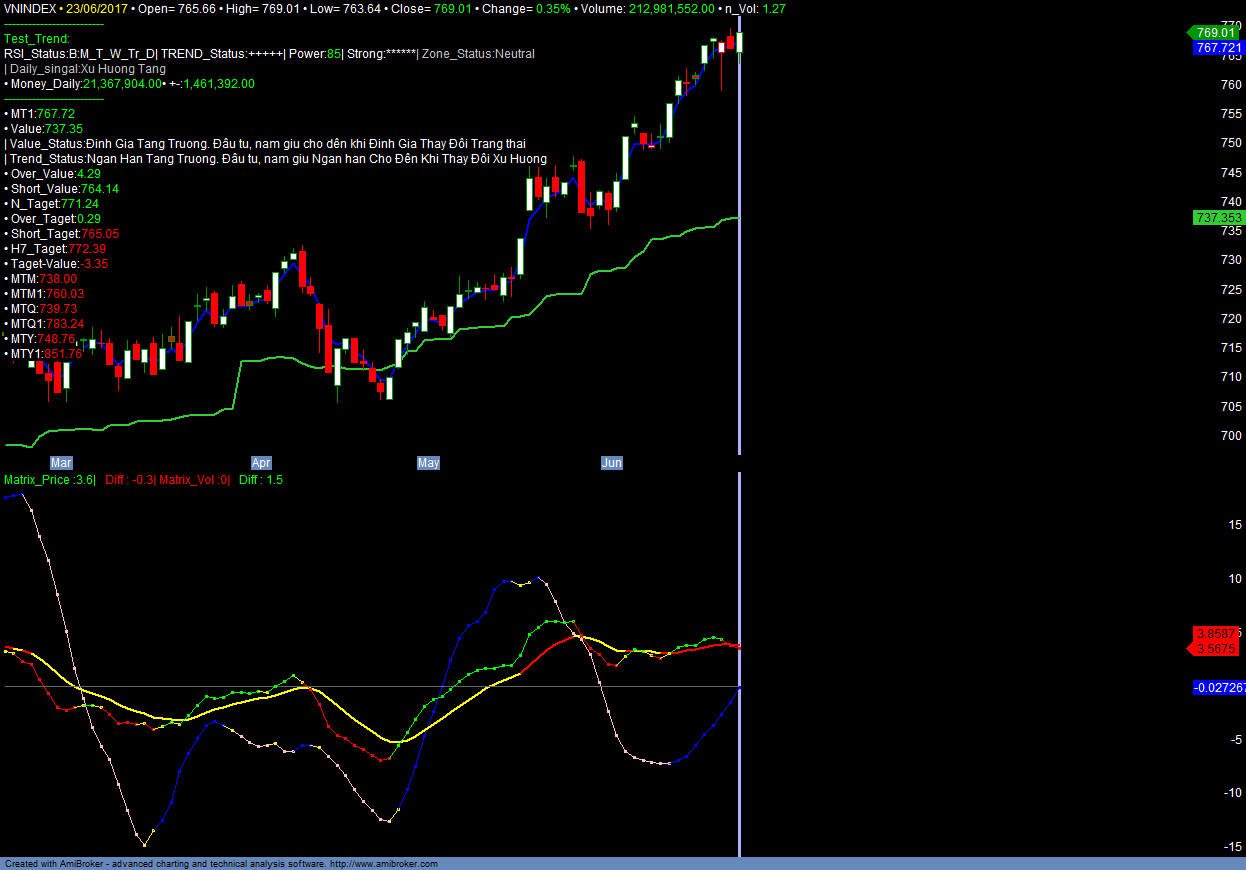Select the blue -0.027267 indicator tag
Screen dimensions: 1246x870
point(1219,688)
